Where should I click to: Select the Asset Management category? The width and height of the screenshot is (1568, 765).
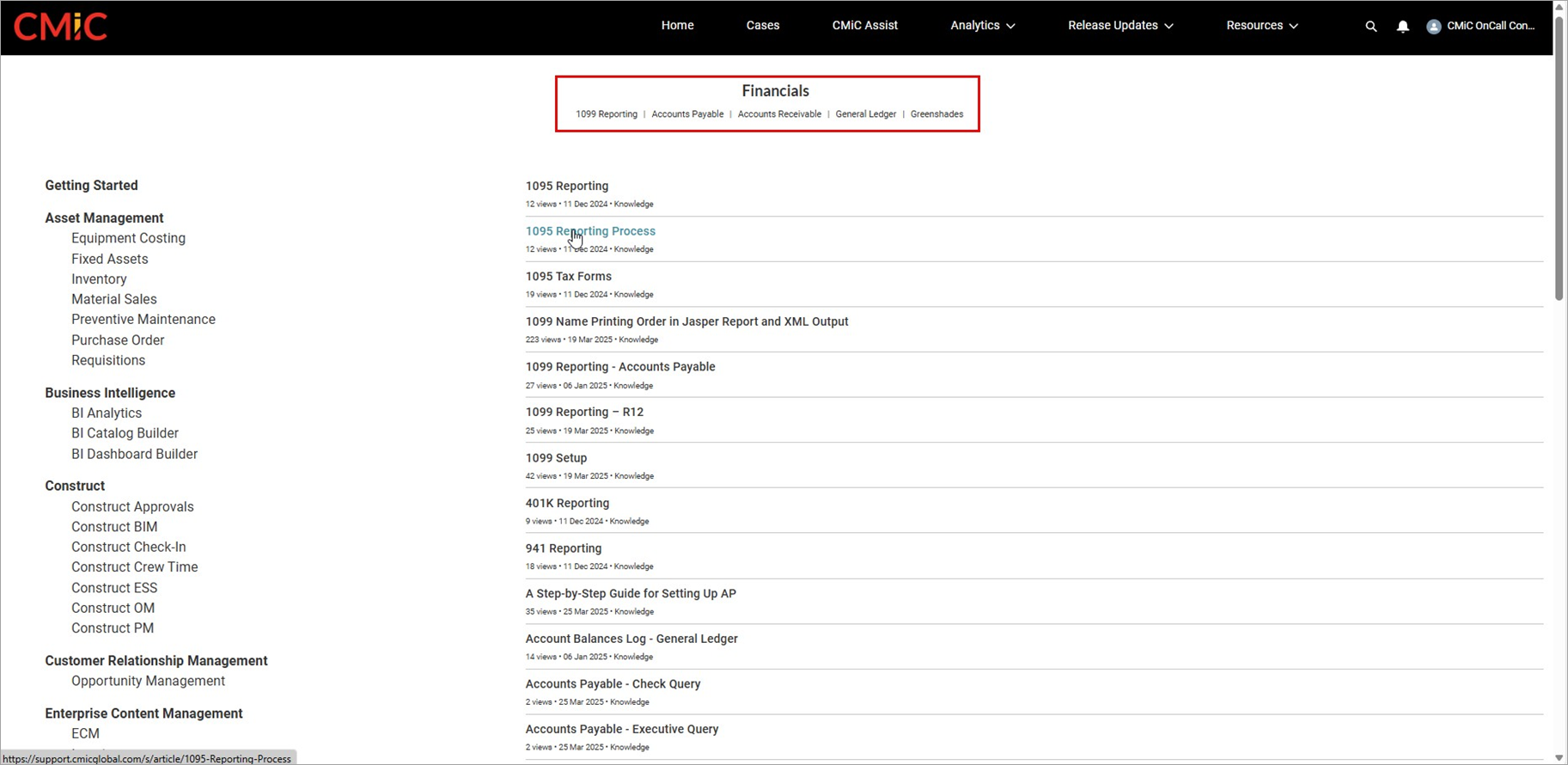(x=104, y=218)
